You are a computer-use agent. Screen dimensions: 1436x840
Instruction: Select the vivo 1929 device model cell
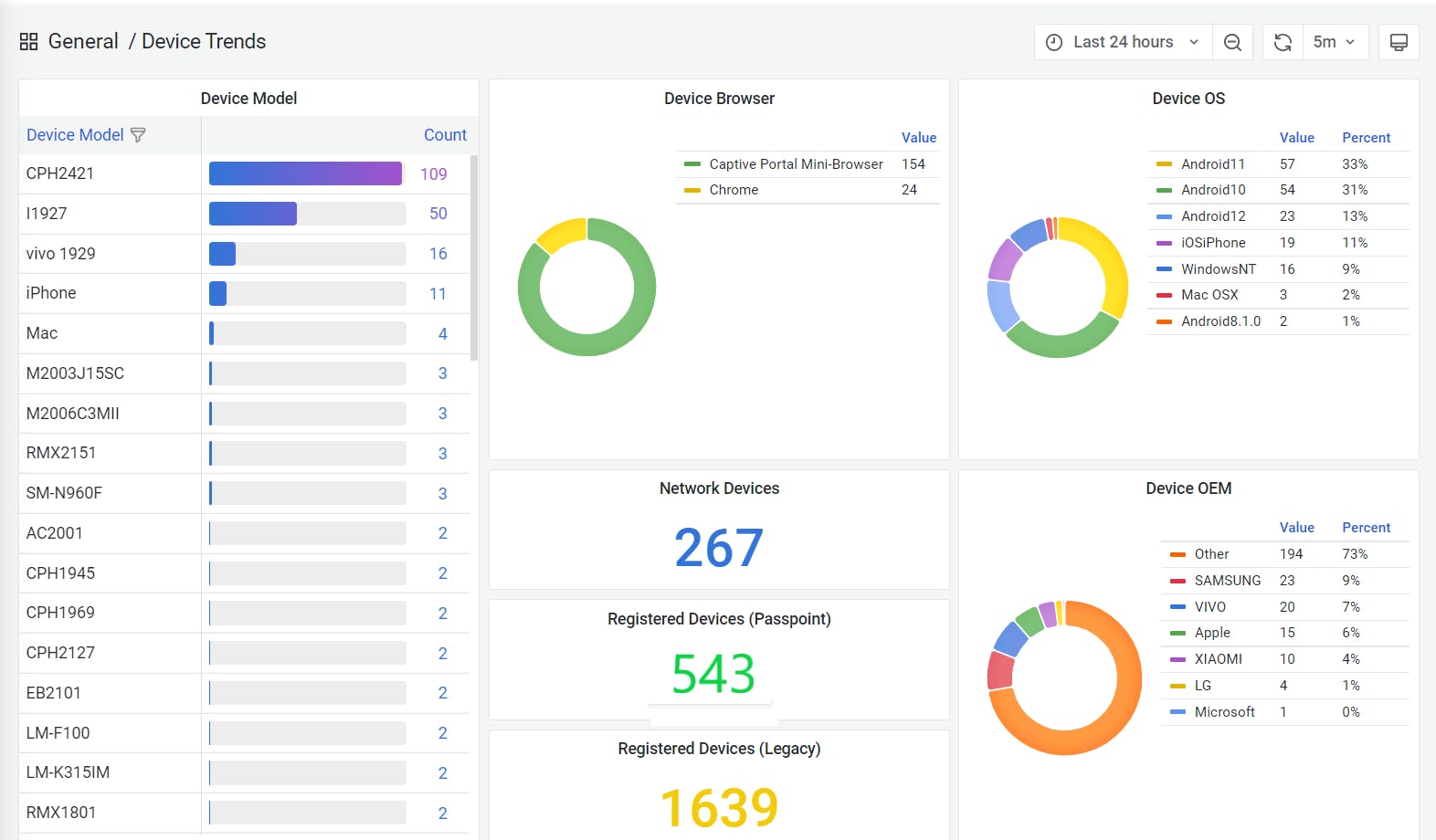[110, 254]
